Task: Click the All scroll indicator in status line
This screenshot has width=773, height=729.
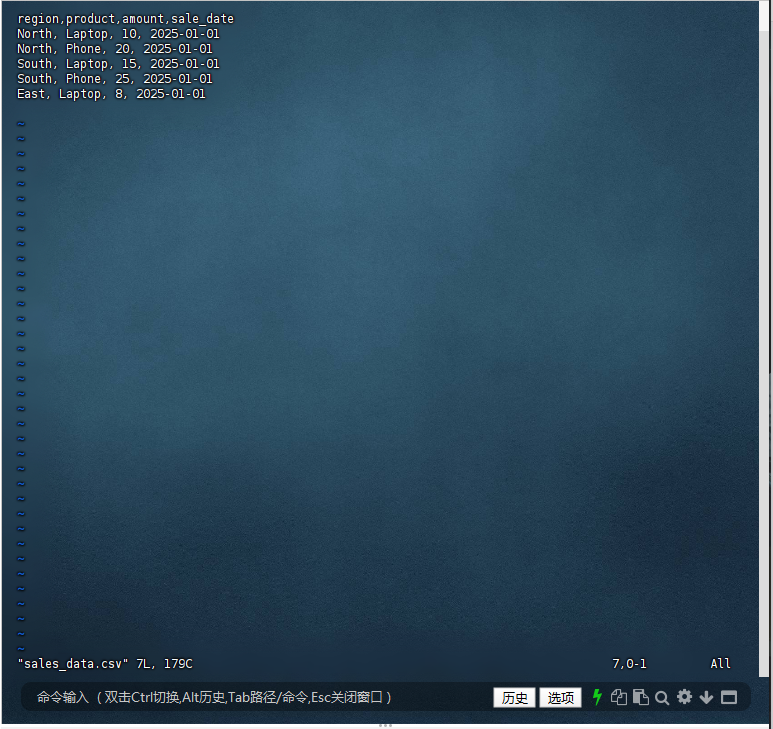Action: pos(720,664)
